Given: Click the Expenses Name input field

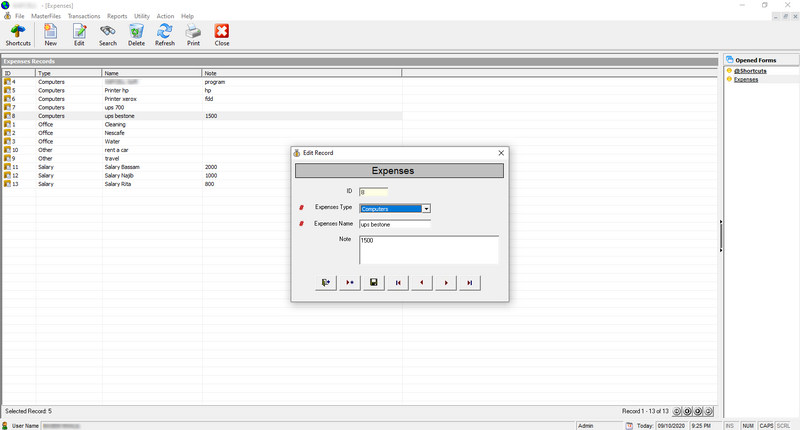Looking at the screenshot, I should 395,224.
